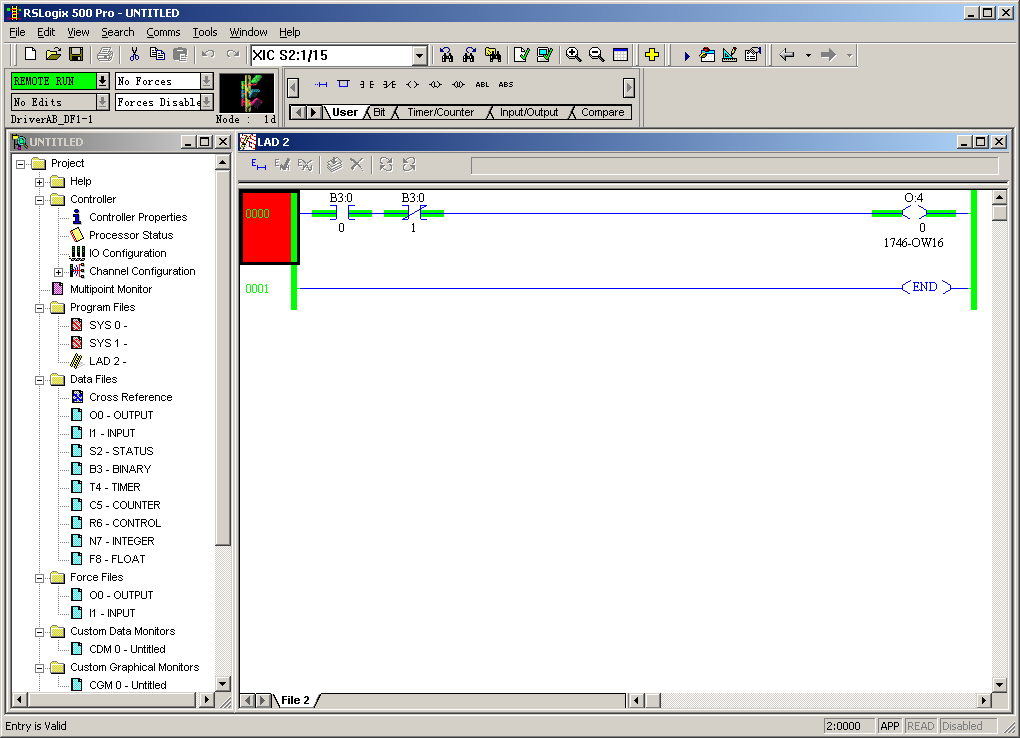
Task: Switch to the Timer/Counter instruction tab
Action: [440, 112]
